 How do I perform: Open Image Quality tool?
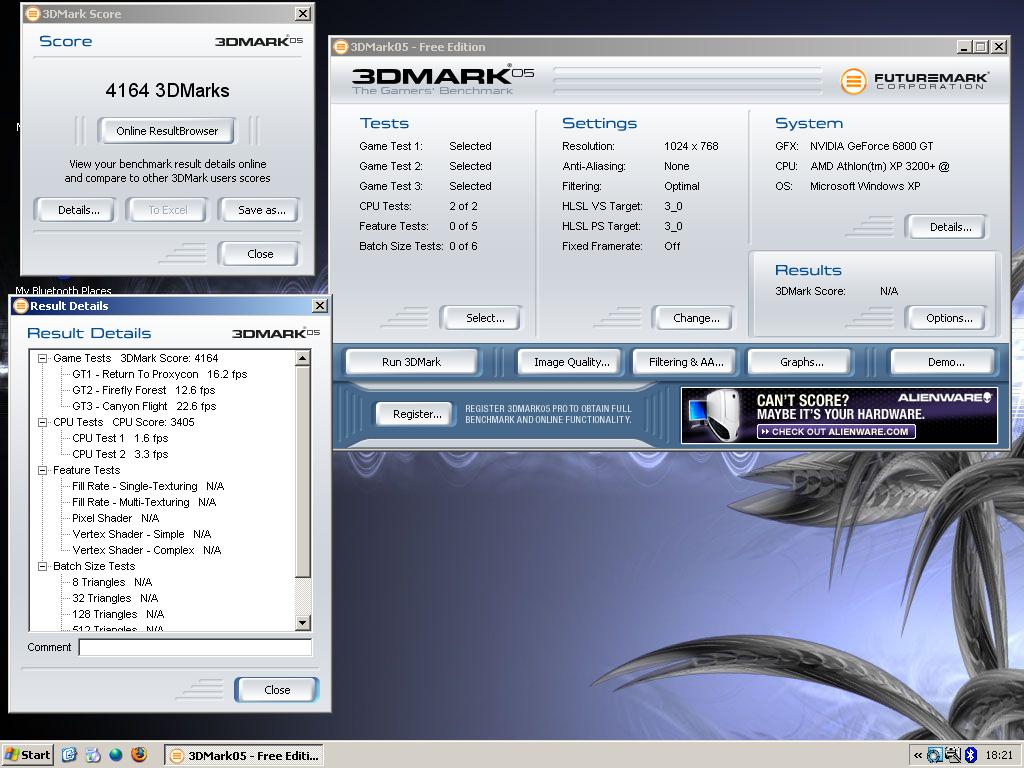(571, 362)
